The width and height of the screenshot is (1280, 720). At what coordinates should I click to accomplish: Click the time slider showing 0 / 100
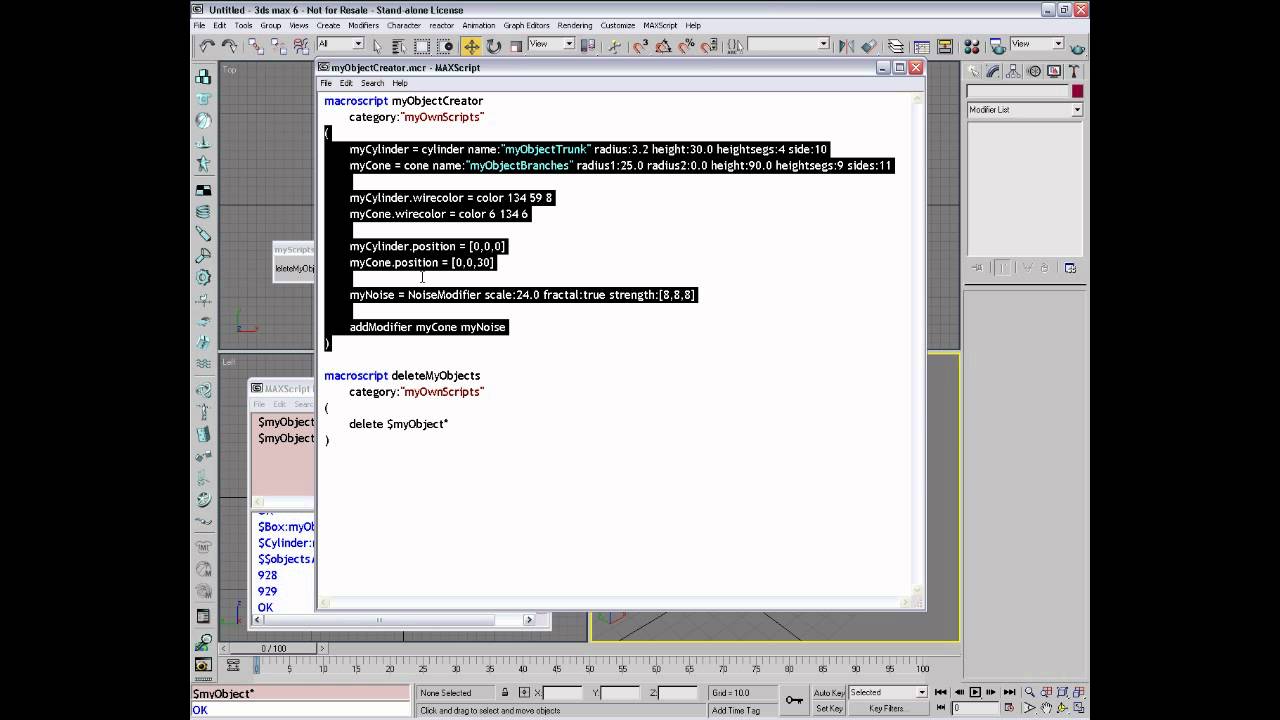pos(273,648)
